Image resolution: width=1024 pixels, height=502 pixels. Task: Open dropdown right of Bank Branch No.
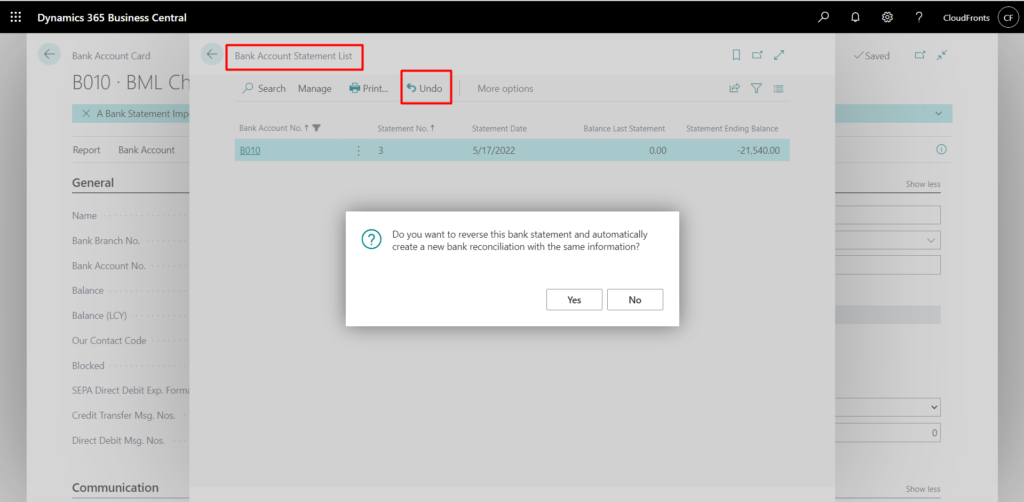click(x=930, y=240)
